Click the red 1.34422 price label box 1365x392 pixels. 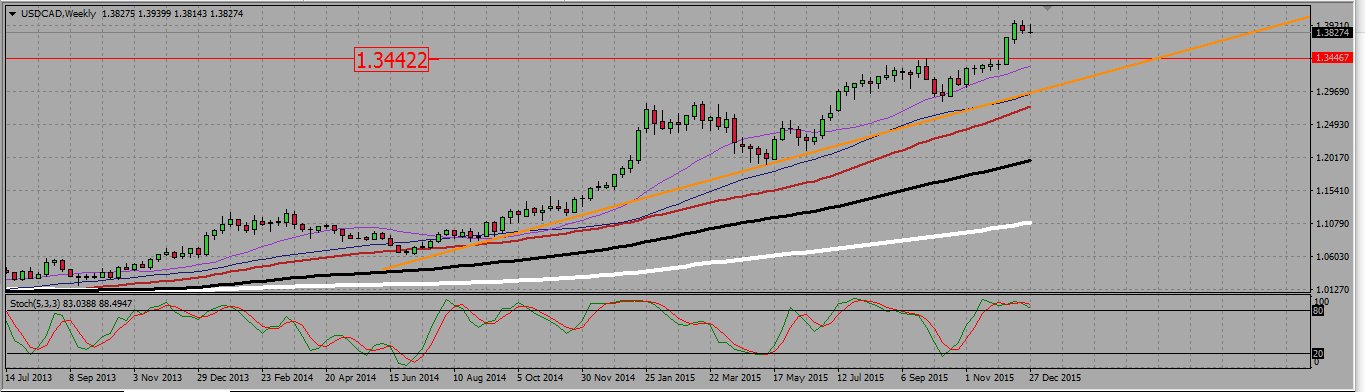pyautogui.click(x=391, y=60)
